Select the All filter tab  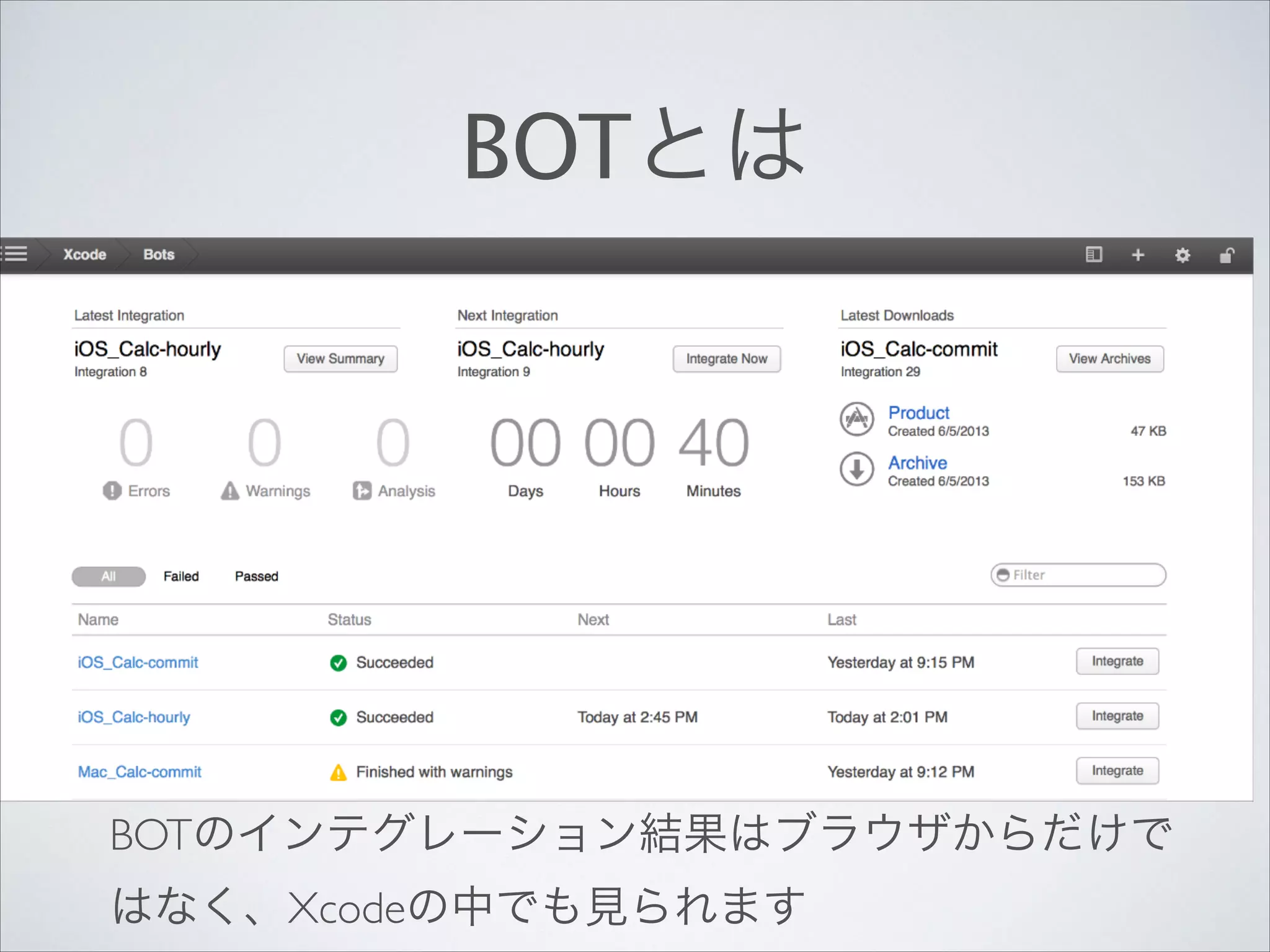(x=109, y=576)
